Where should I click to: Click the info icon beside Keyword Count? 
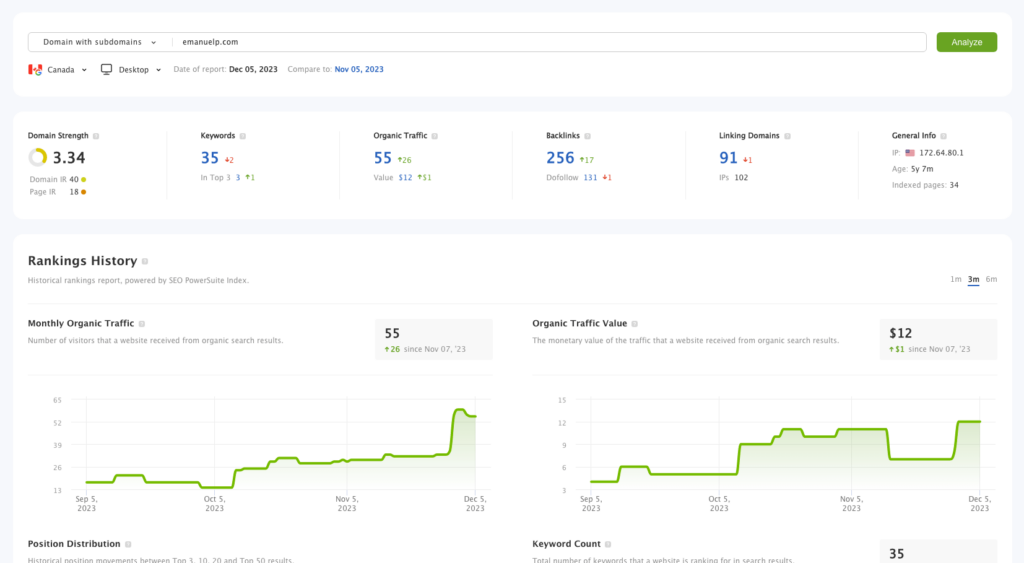click(x=608, y=544)
